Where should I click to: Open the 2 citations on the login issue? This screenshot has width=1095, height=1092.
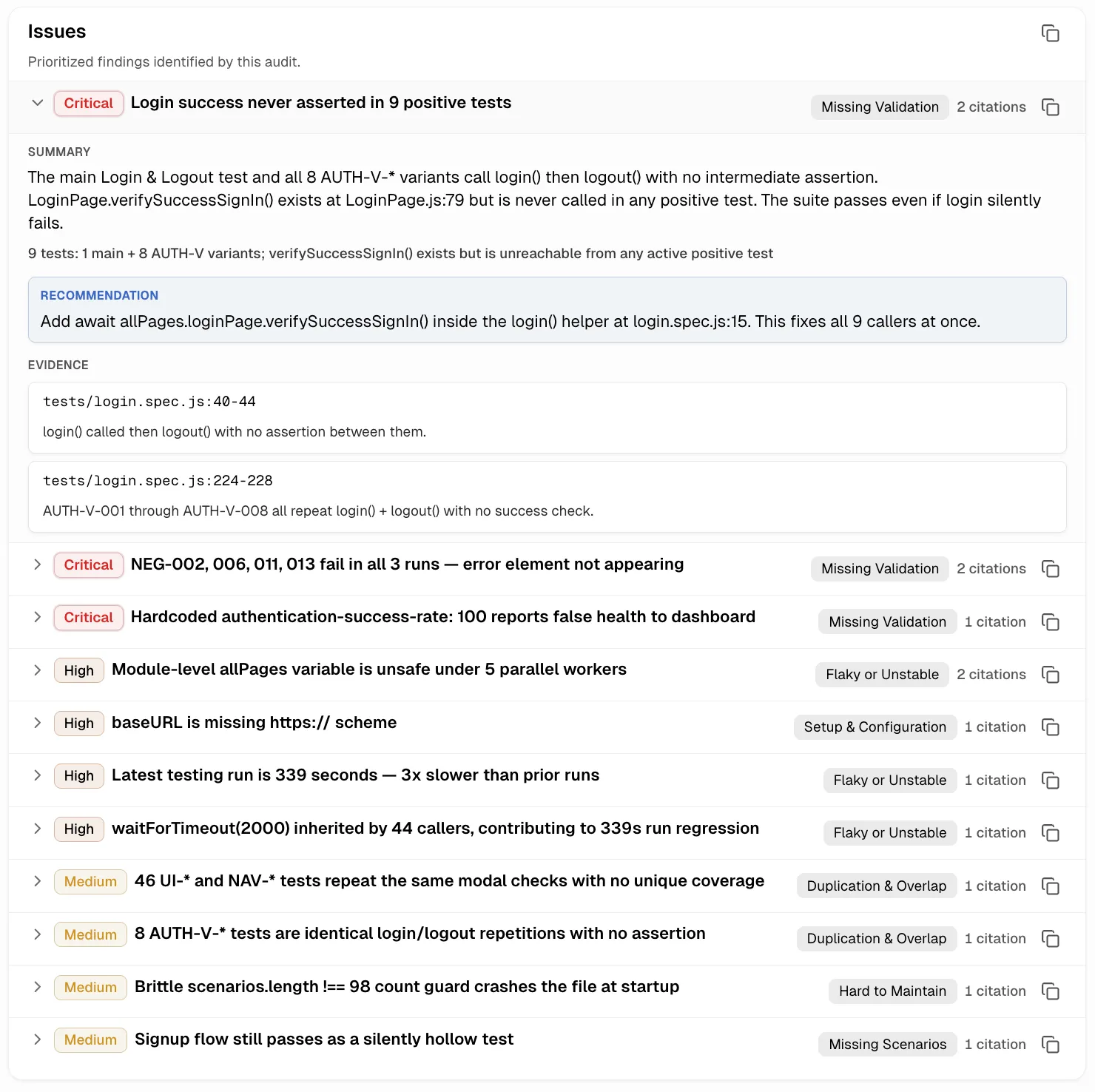click(991, 107)
